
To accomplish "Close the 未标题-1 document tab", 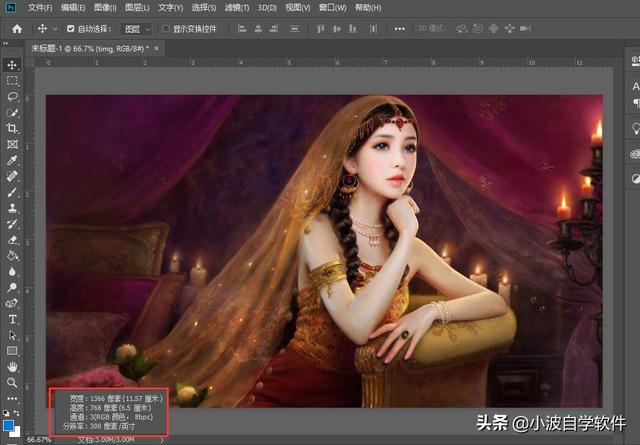I will 156,49.
